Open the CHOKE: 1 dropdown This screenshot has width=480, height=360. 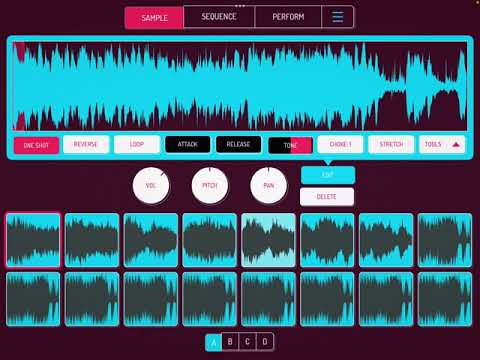click(340, 144)
